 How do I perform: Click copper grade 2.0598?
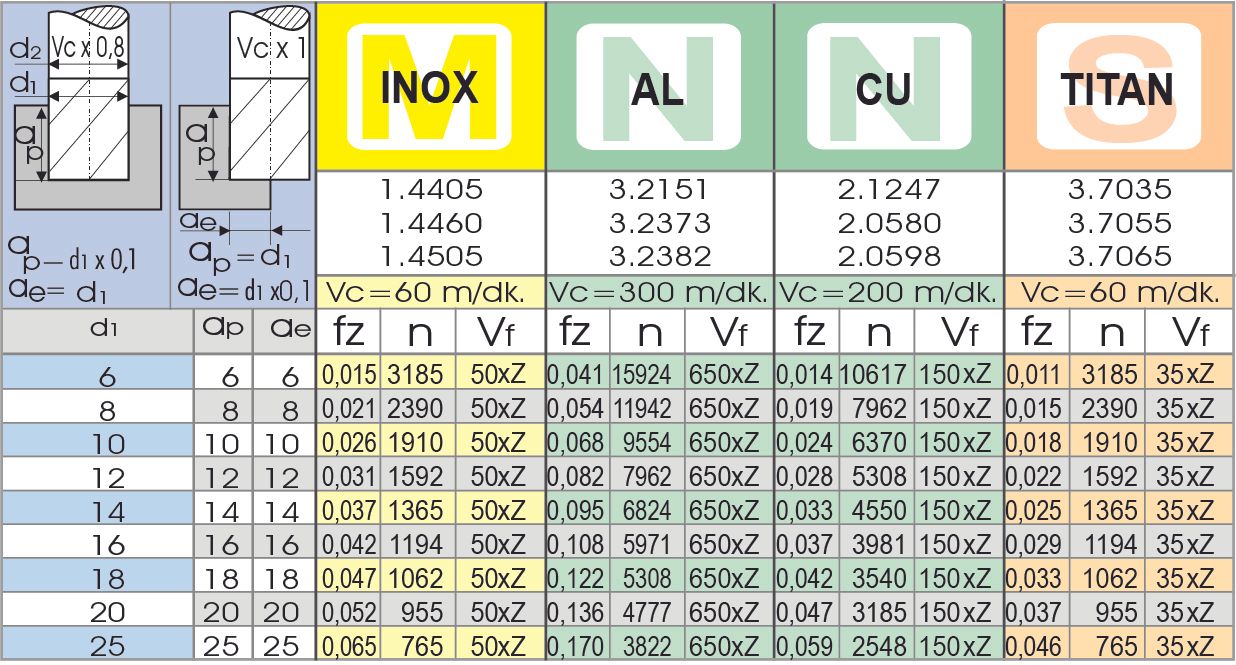889,255
